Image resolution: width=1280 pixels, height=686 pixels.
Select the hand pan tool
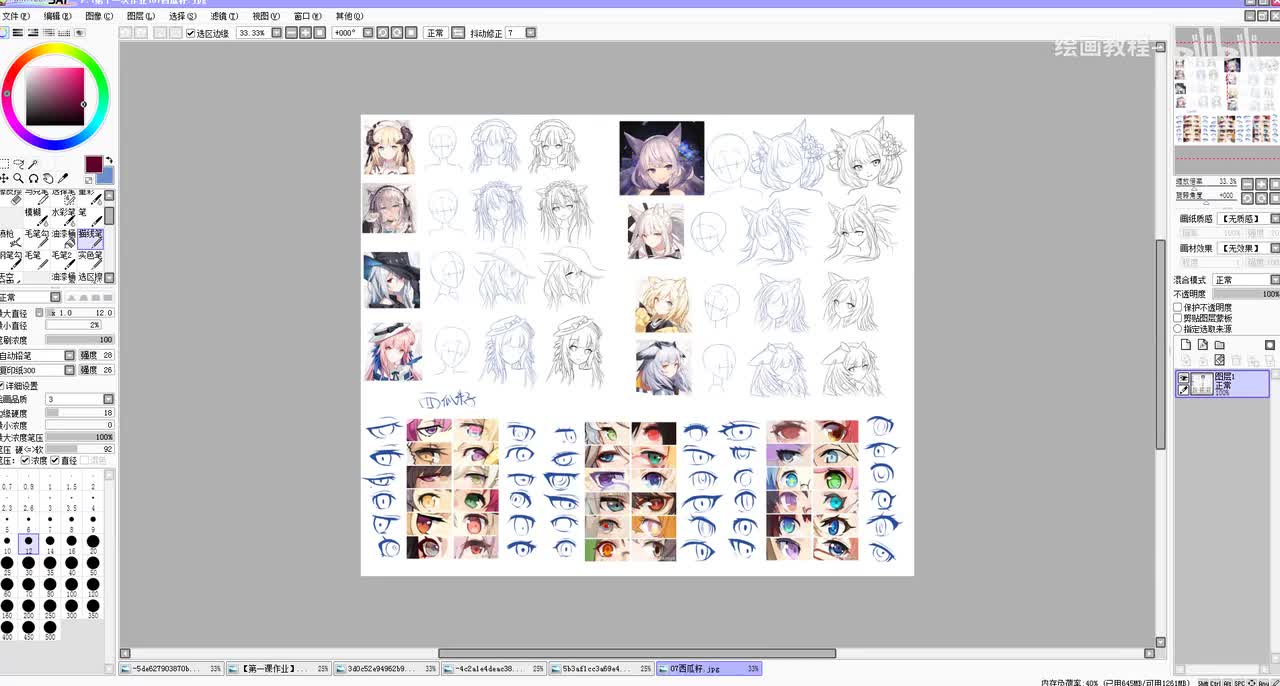click(x=47, y=178)
